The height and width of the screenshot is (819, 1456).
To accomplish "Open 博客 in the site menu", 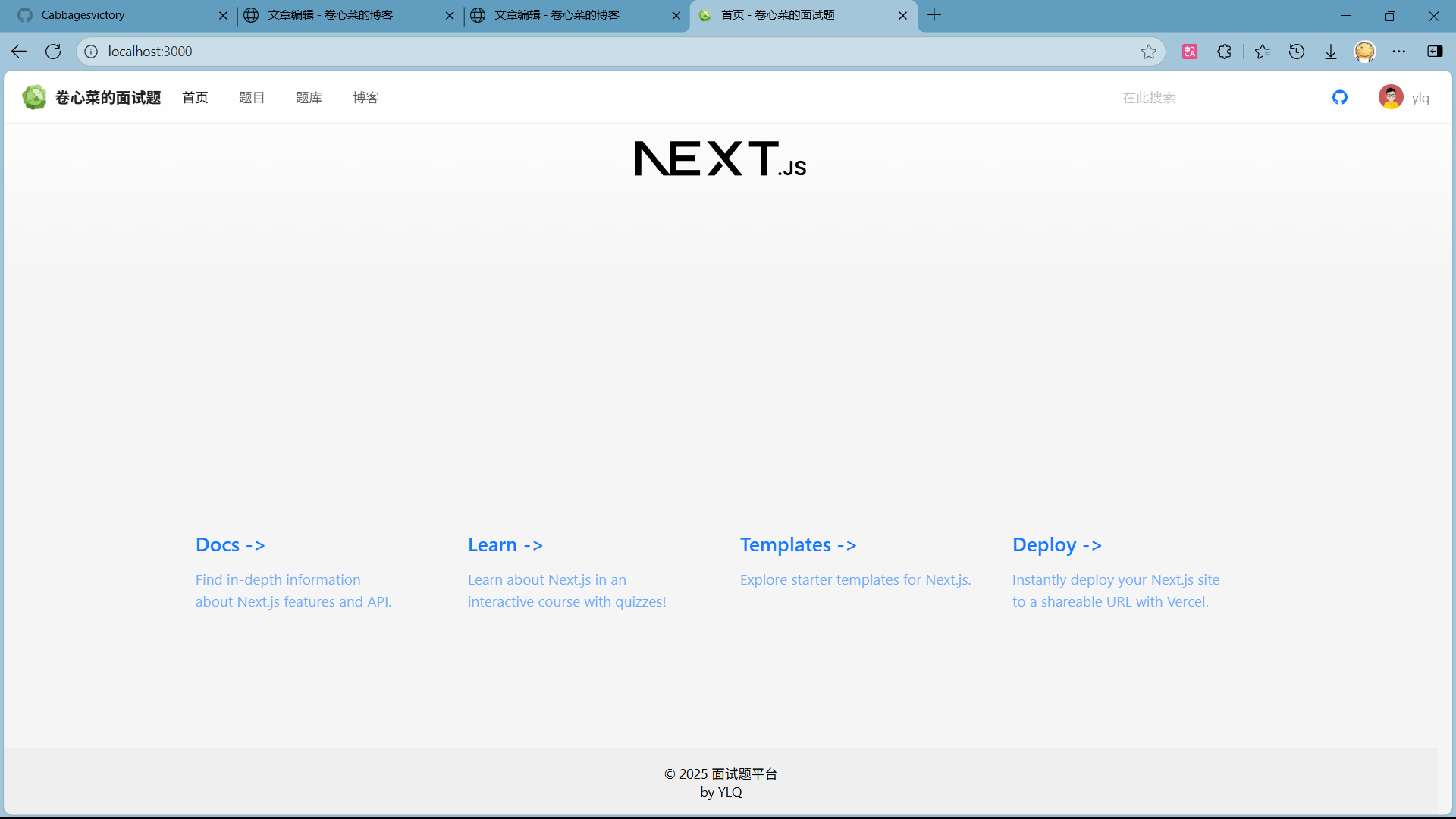I will point(366,97).
